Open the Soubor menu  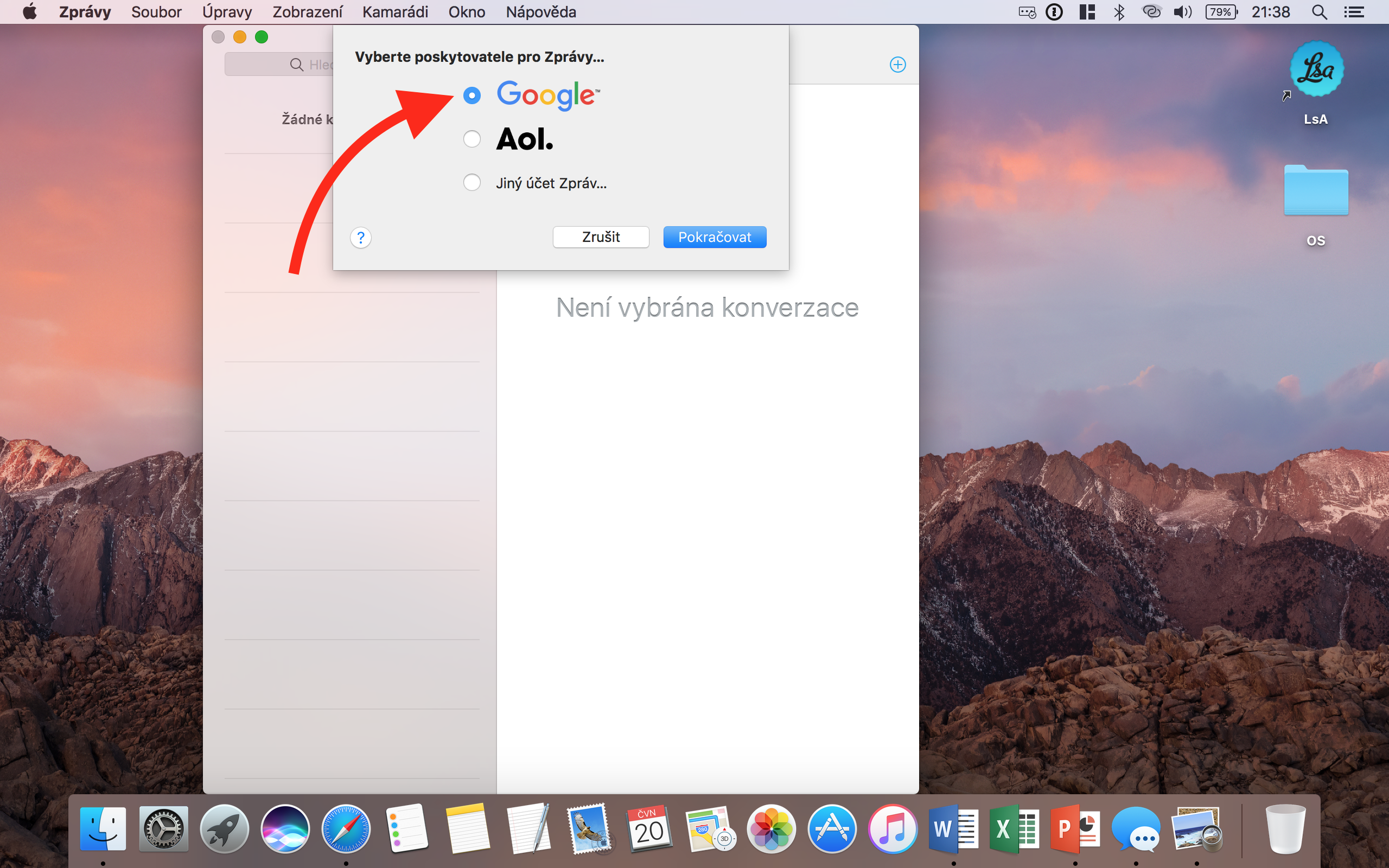[156, 11]
